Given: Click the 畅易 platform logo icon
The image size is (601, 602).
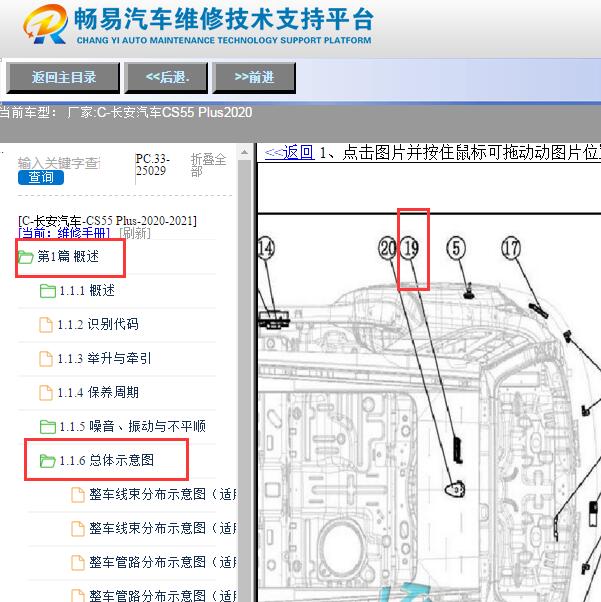Looking at the screenshot, I should [45, 24].
